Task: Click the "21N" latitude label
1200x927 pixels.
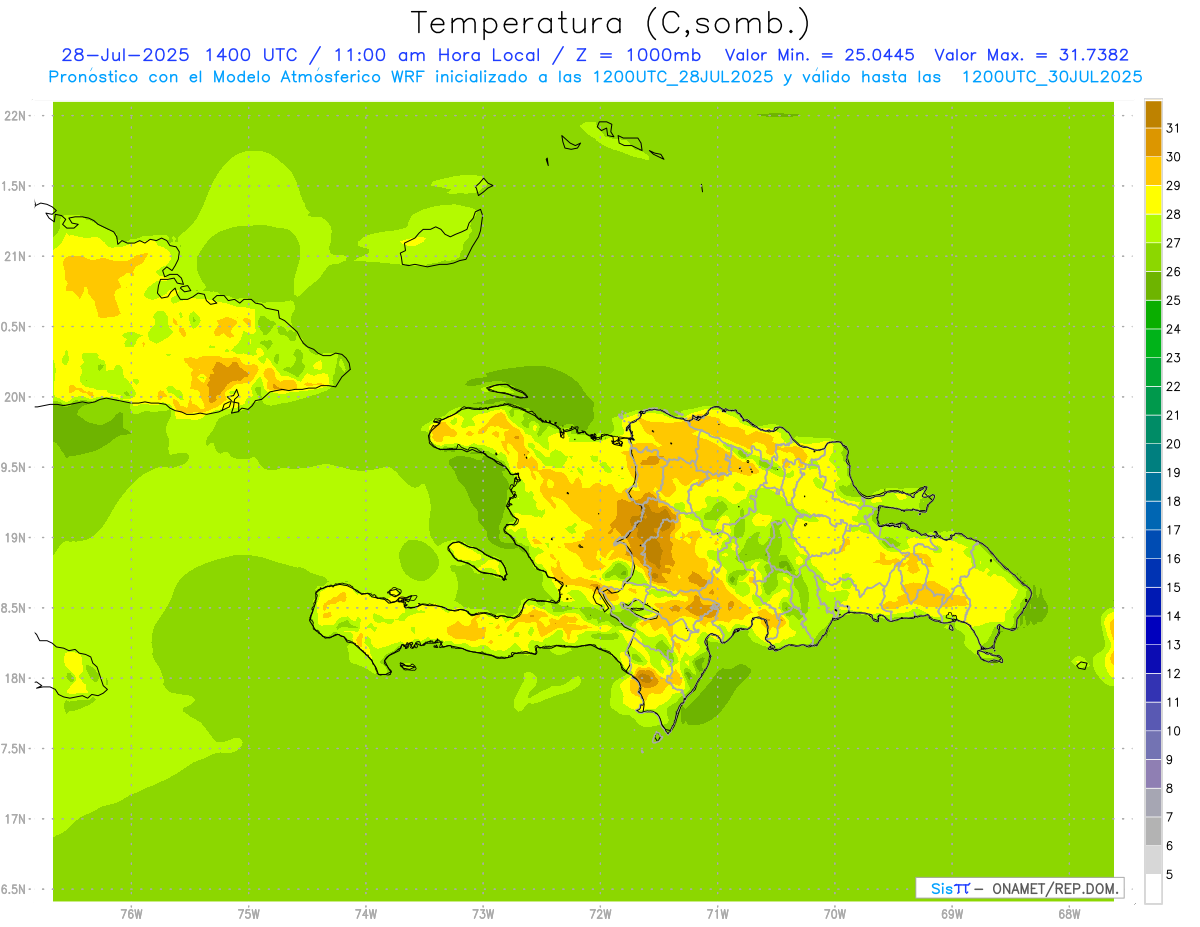Action: point(16,257)
